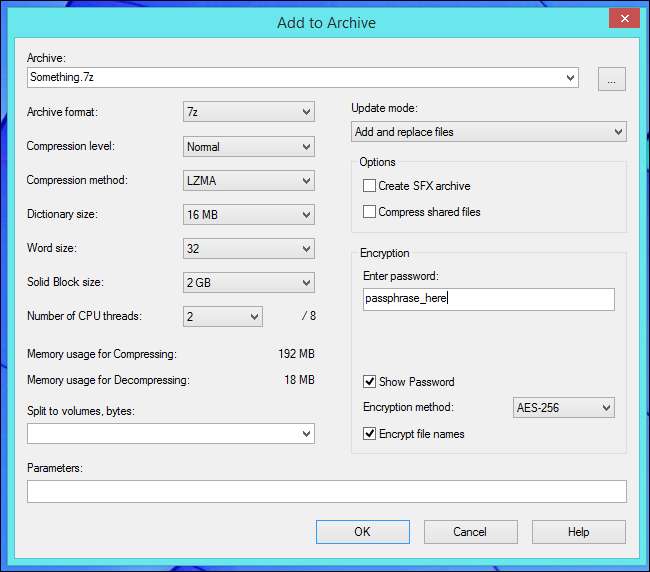
Task: Open the Update mode dropdown
Action: click(489, 132)
